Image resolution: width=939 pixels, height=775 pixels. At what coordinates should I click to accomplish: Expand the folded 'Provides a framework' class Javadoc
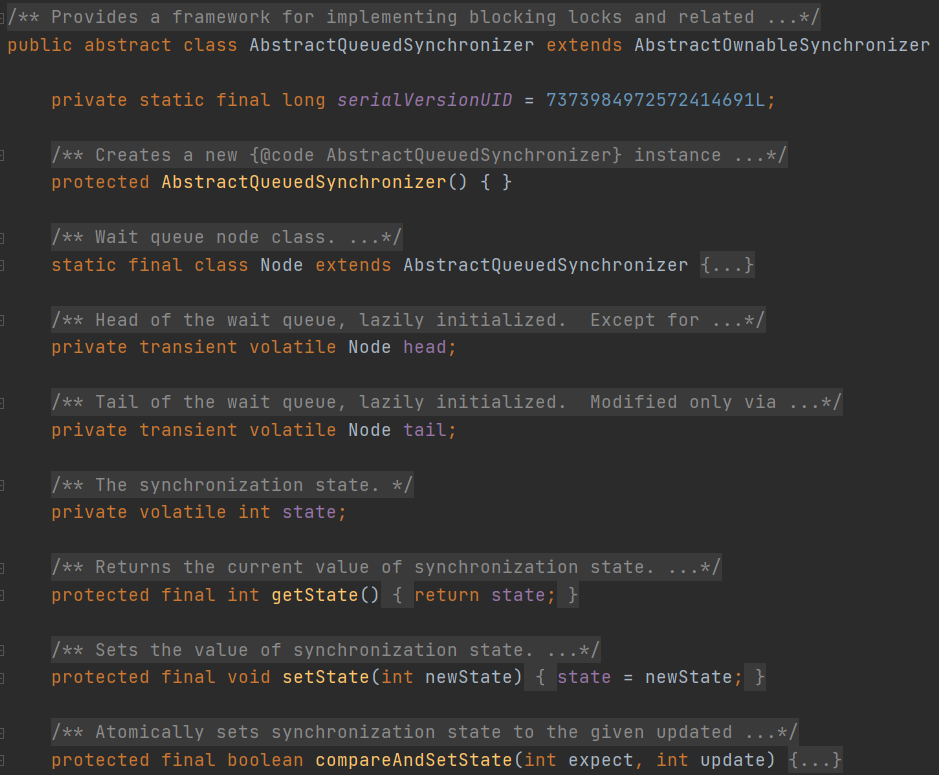[x=413, y=17]
